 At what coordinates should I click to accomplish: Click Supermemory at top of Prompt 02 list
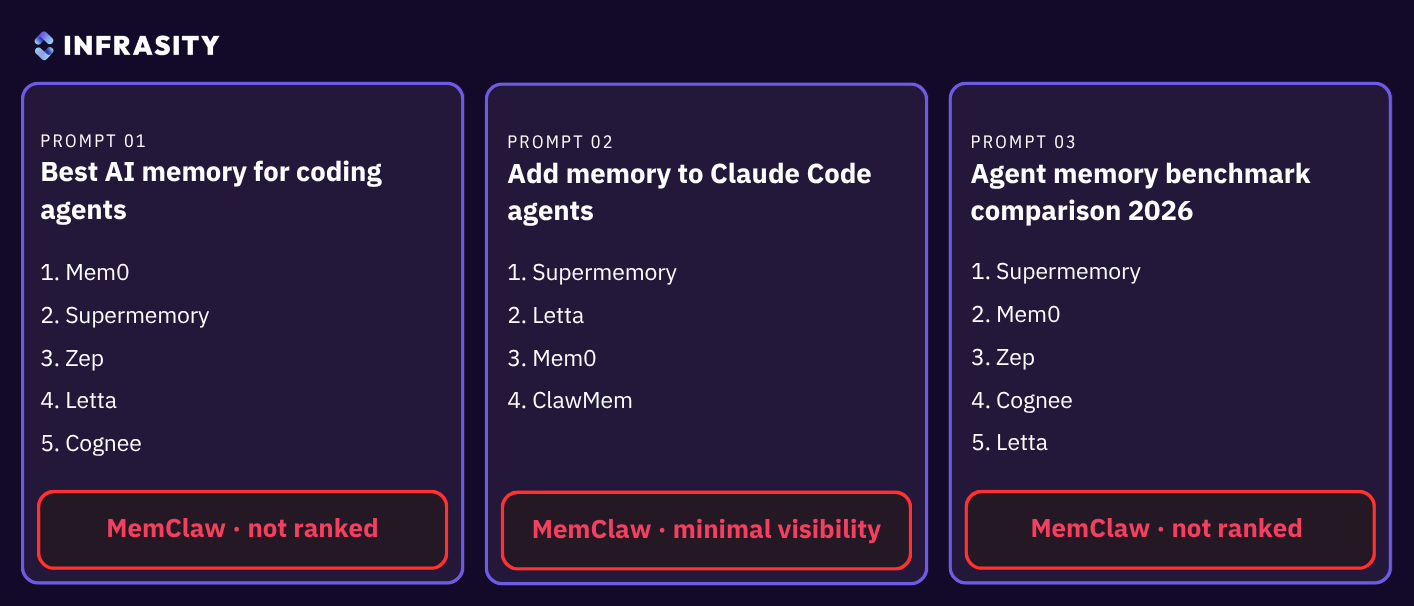pos(592,273)
